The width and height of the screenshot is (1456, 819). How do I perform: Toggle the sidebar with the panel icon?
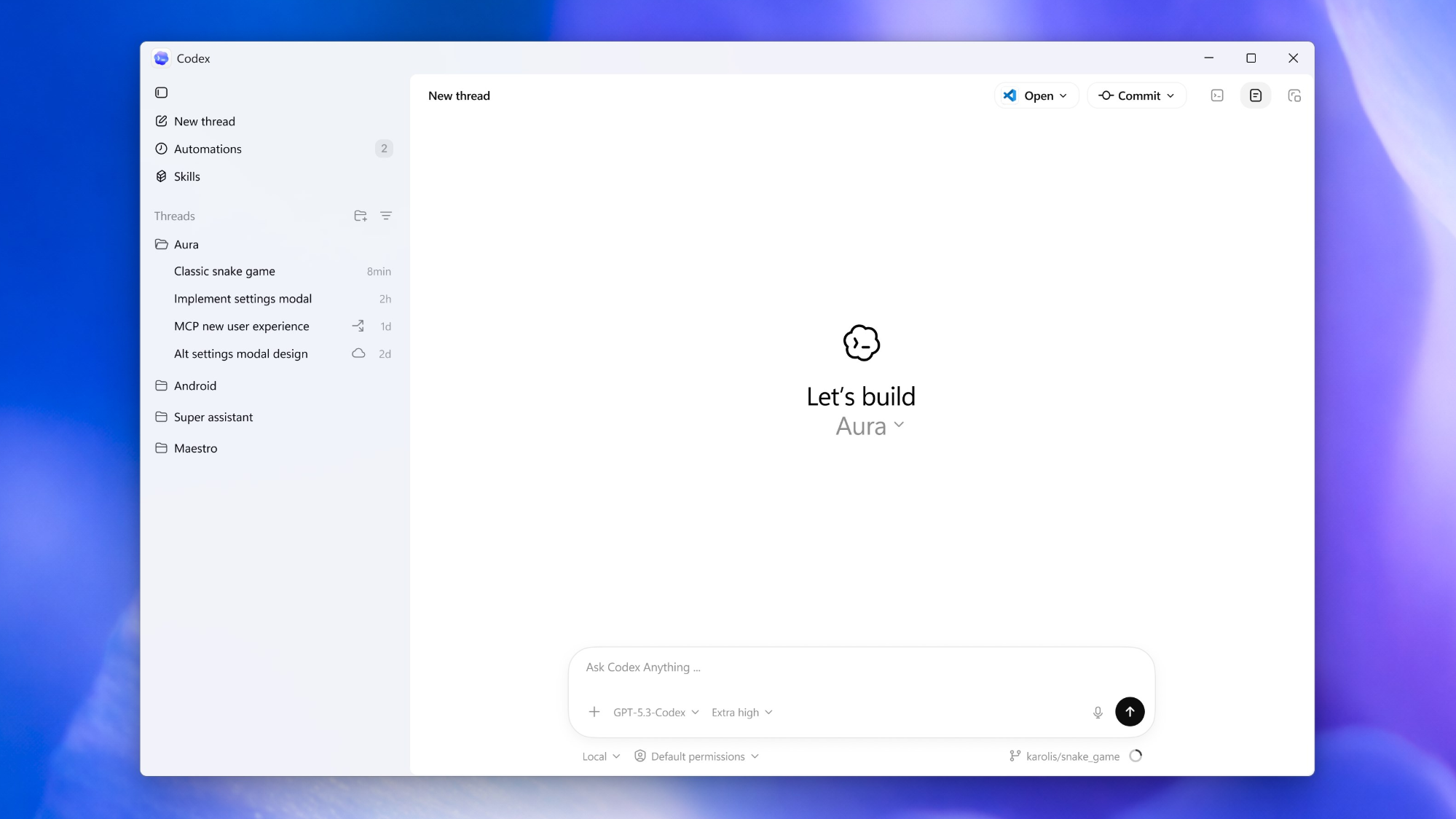161,93
